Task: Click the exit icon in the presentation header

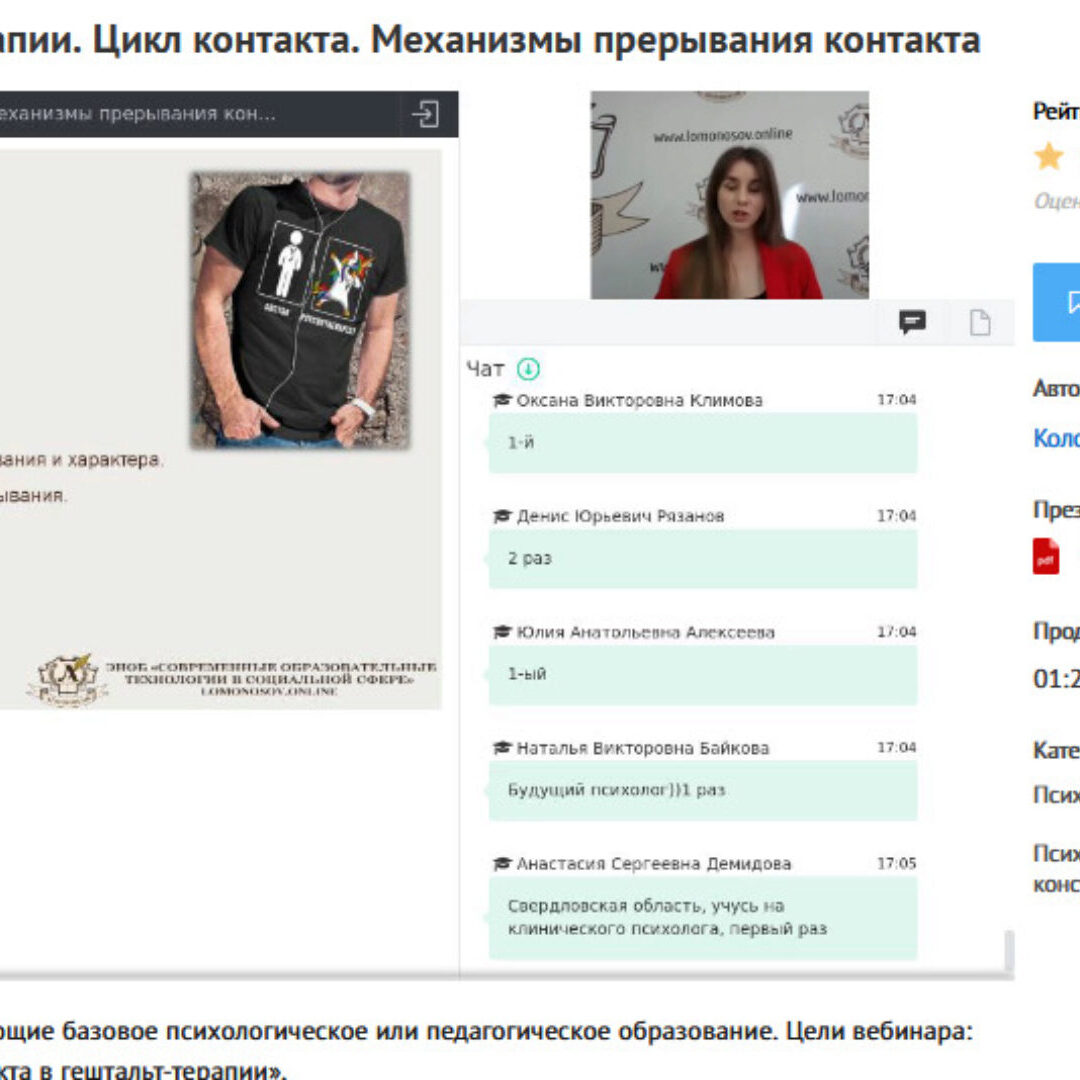Action: (425, 115)
